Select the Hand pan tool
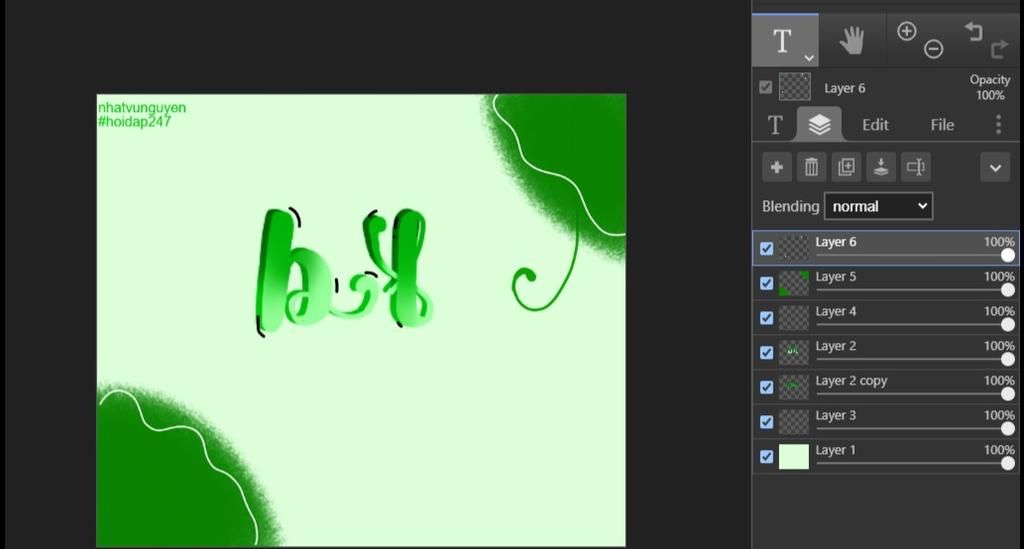Viewport: 1024px width, 549px height. [x=852, y=40]
